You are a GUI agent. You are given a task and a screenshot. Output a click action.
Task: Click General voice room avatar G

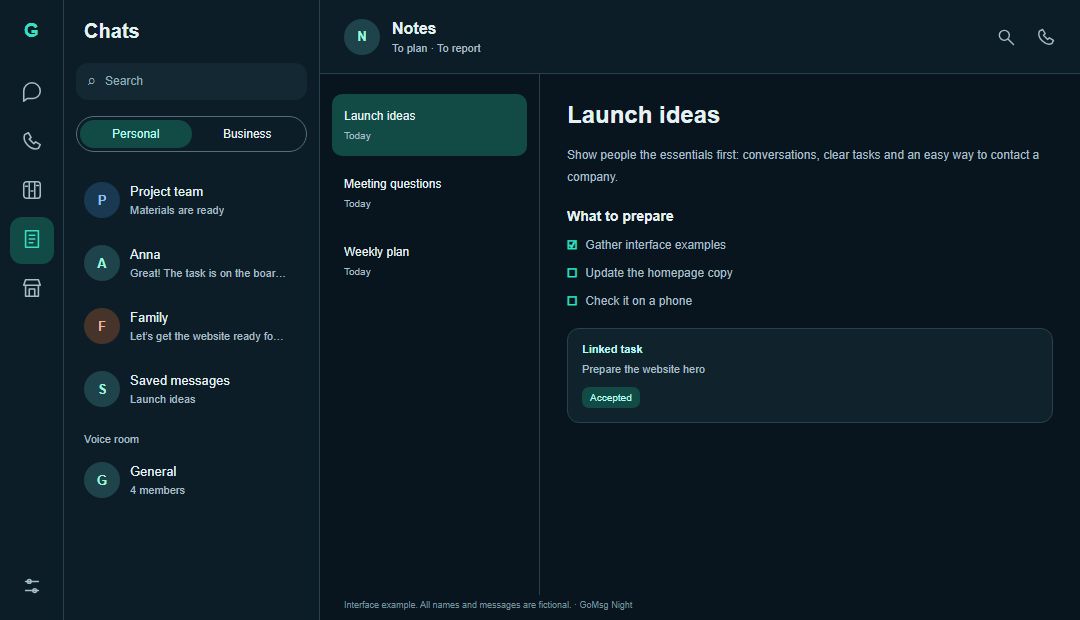(102, 480)
